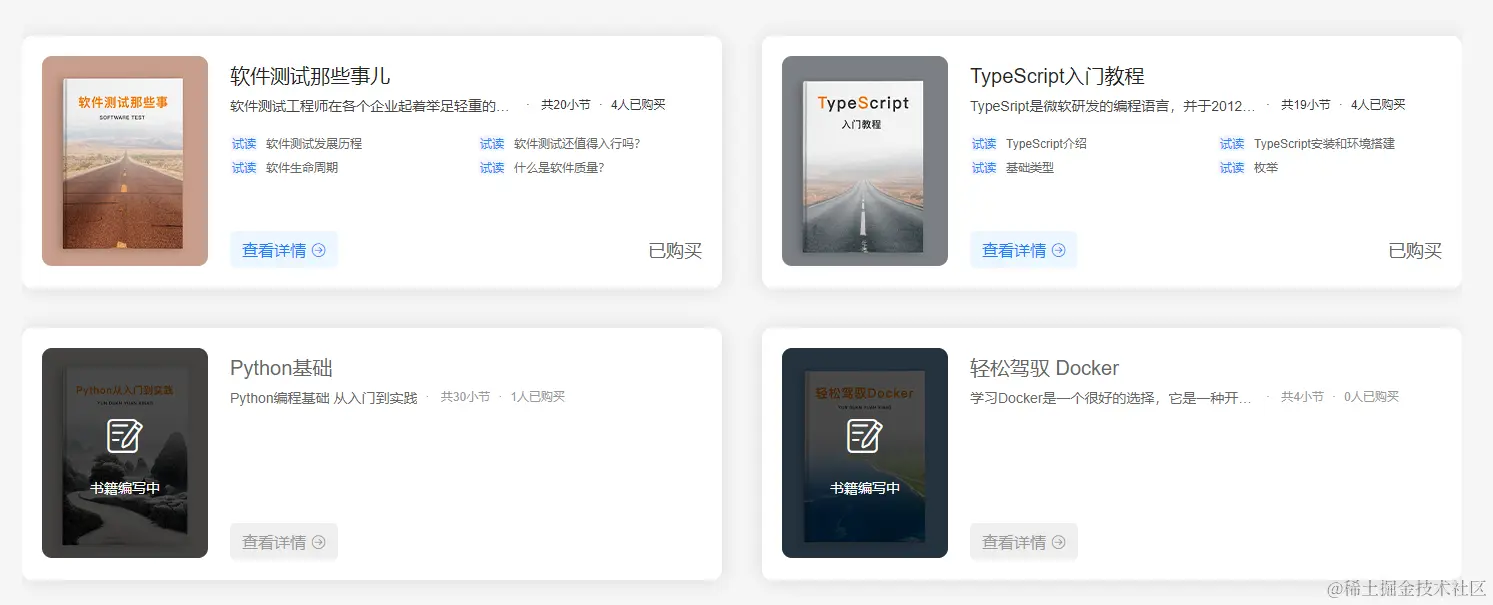Click 试读 tag beside 枚举
The image size is (1493, 605).
tap(1232, 168)
